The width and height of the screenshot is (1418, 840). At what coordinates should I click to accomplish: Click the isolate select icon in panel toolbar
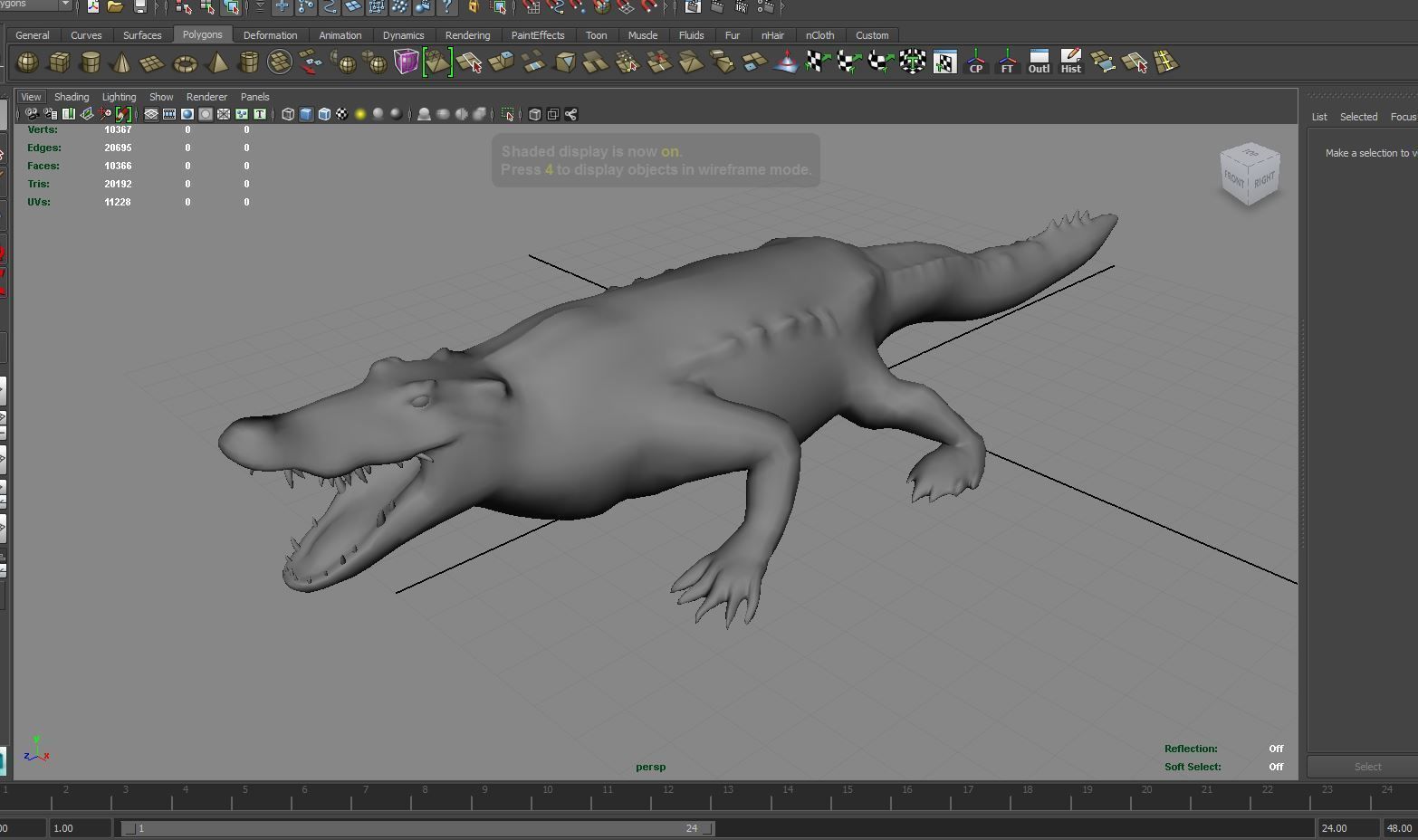point(508,114)
